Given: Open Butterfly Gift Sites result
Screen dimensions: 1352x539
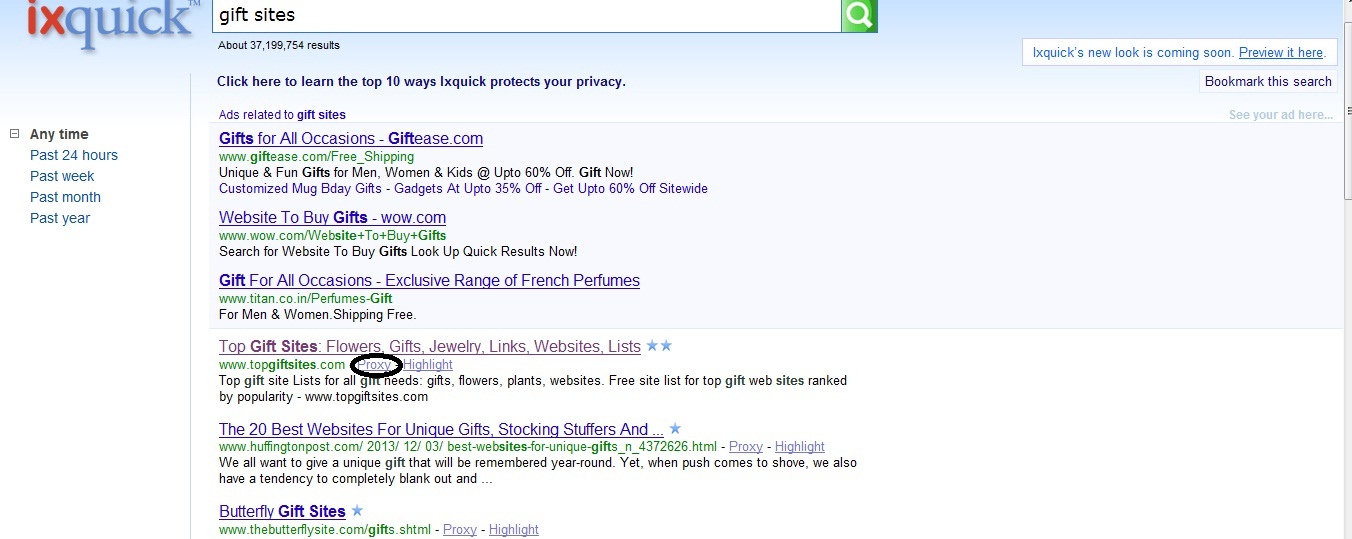Looking at the screenshot, I should coord(282,512).
